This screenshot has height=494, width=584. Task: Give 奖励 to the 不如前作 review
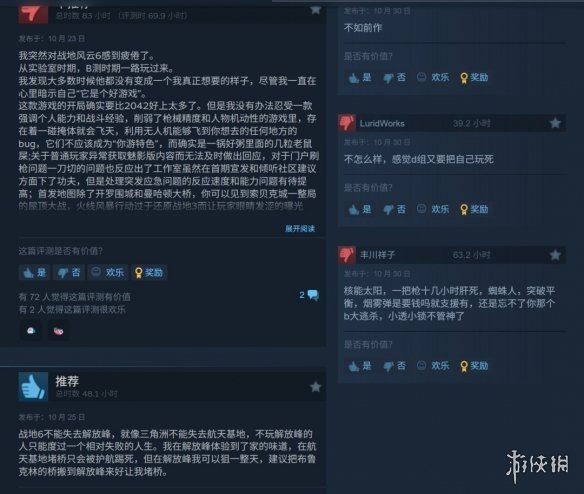474,77
